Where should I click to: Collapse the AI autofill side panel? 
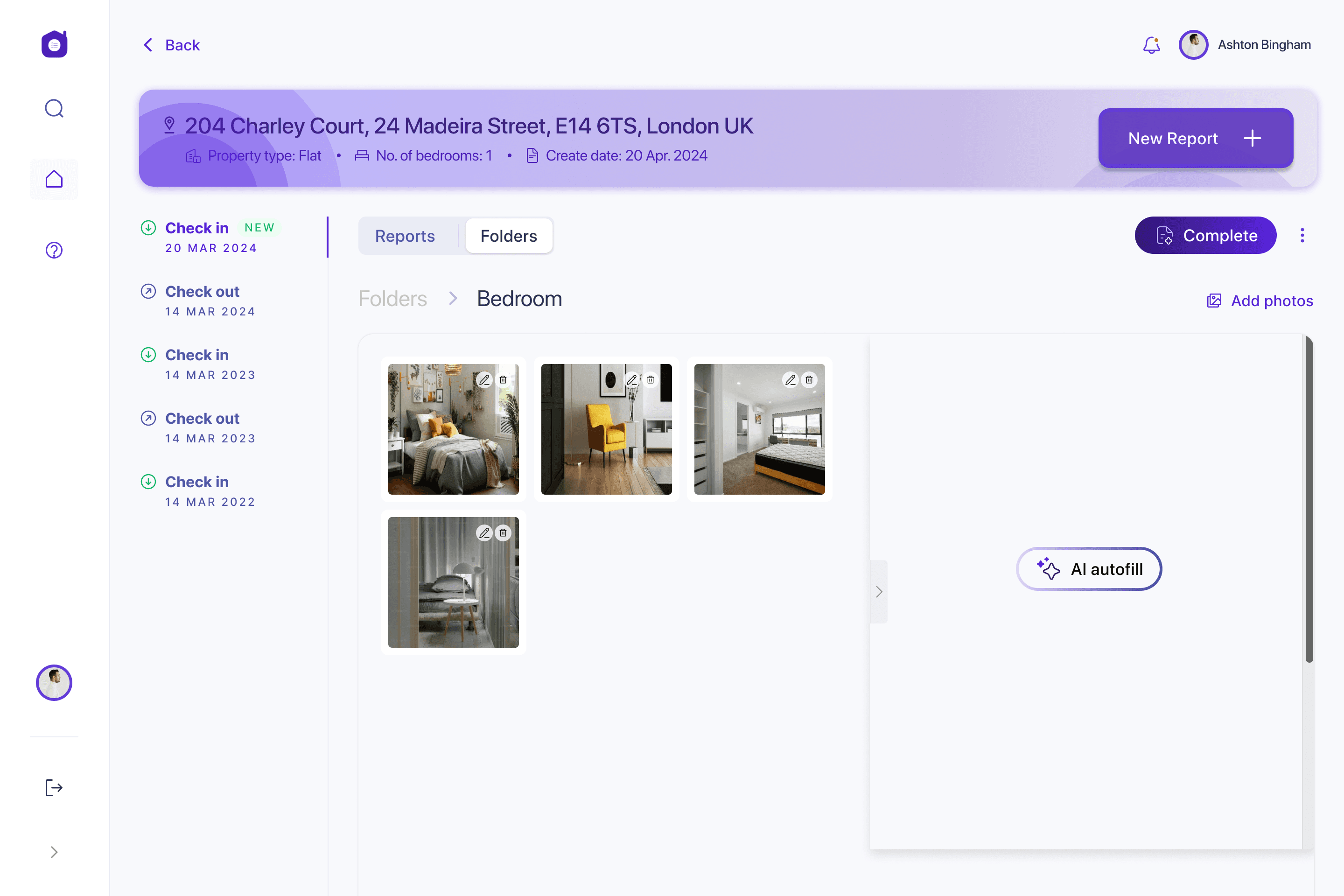pos(879,591)
